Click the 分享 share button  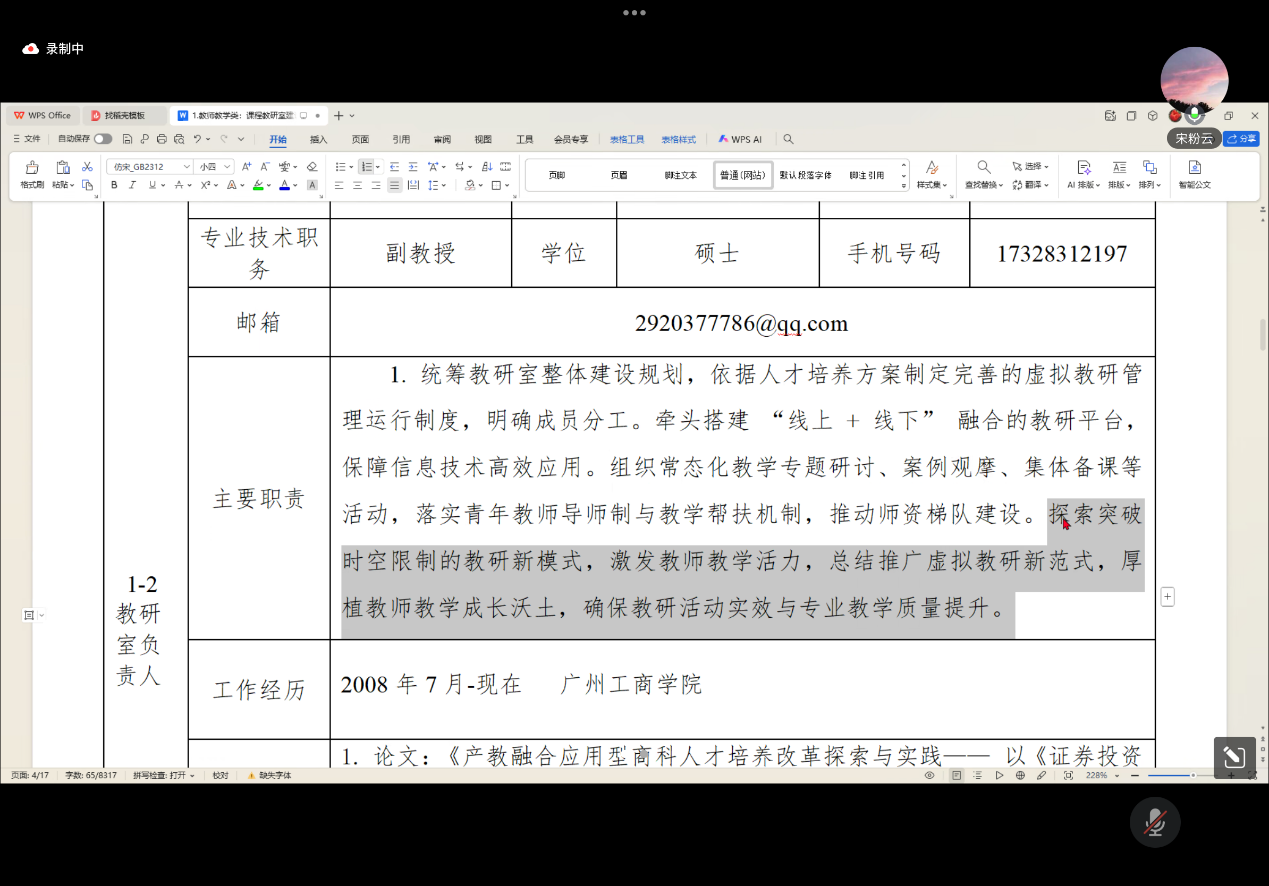(1242, 139)
